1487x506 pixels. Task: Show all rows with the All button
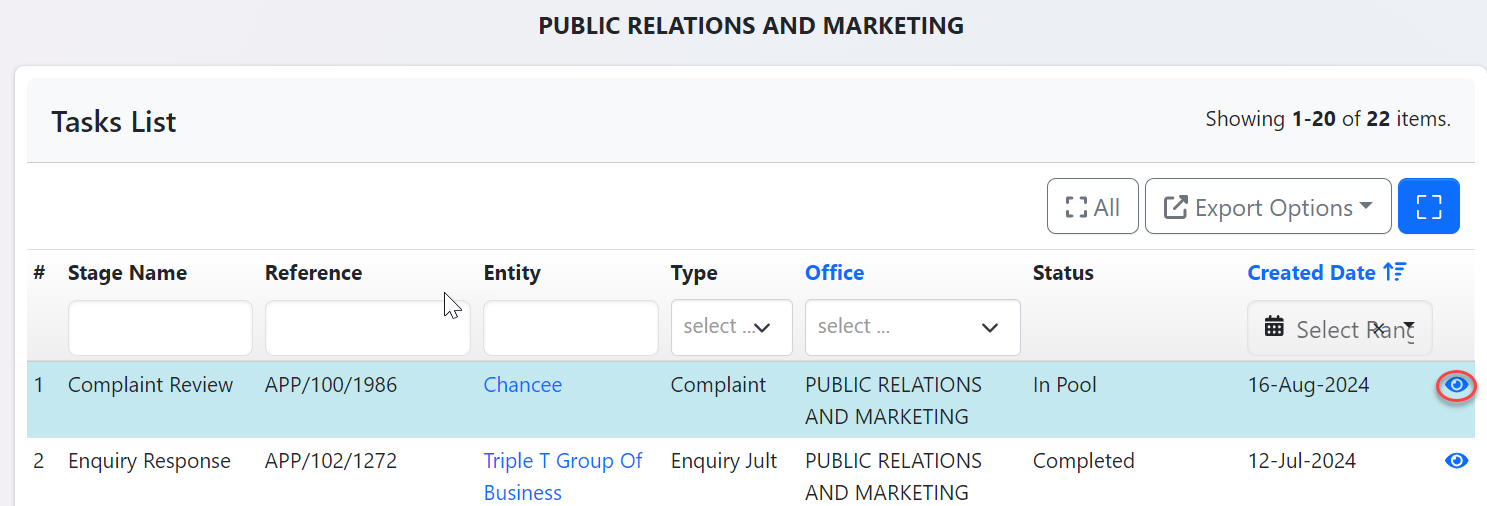1092,207
